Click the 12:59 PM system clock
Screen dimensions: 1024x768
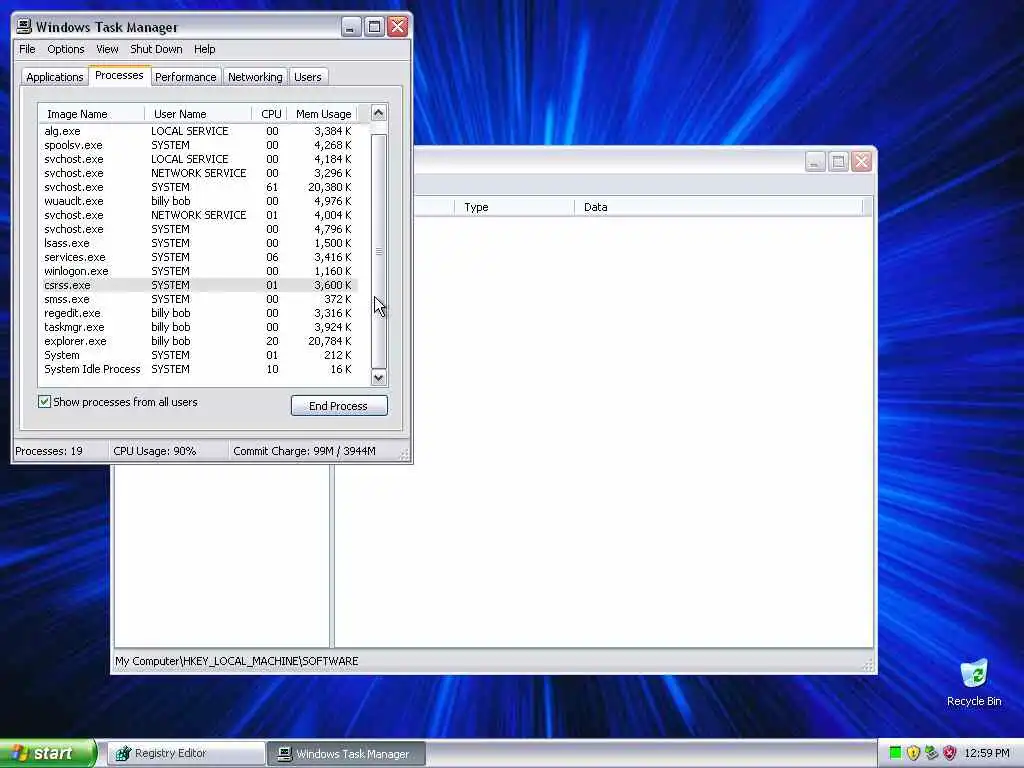(987, 753)
